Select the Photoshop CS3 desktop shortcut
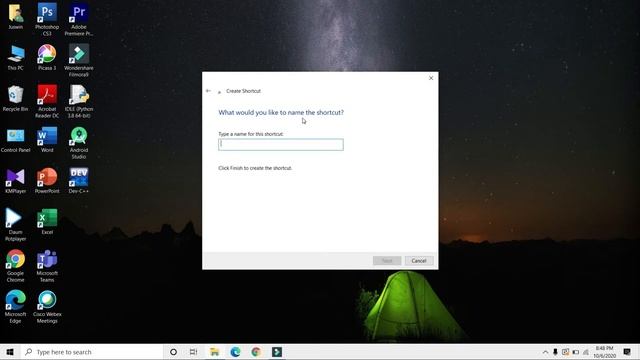Image resolution: width=640 pixels, height=360 pixels. click(x=47, y=19)
